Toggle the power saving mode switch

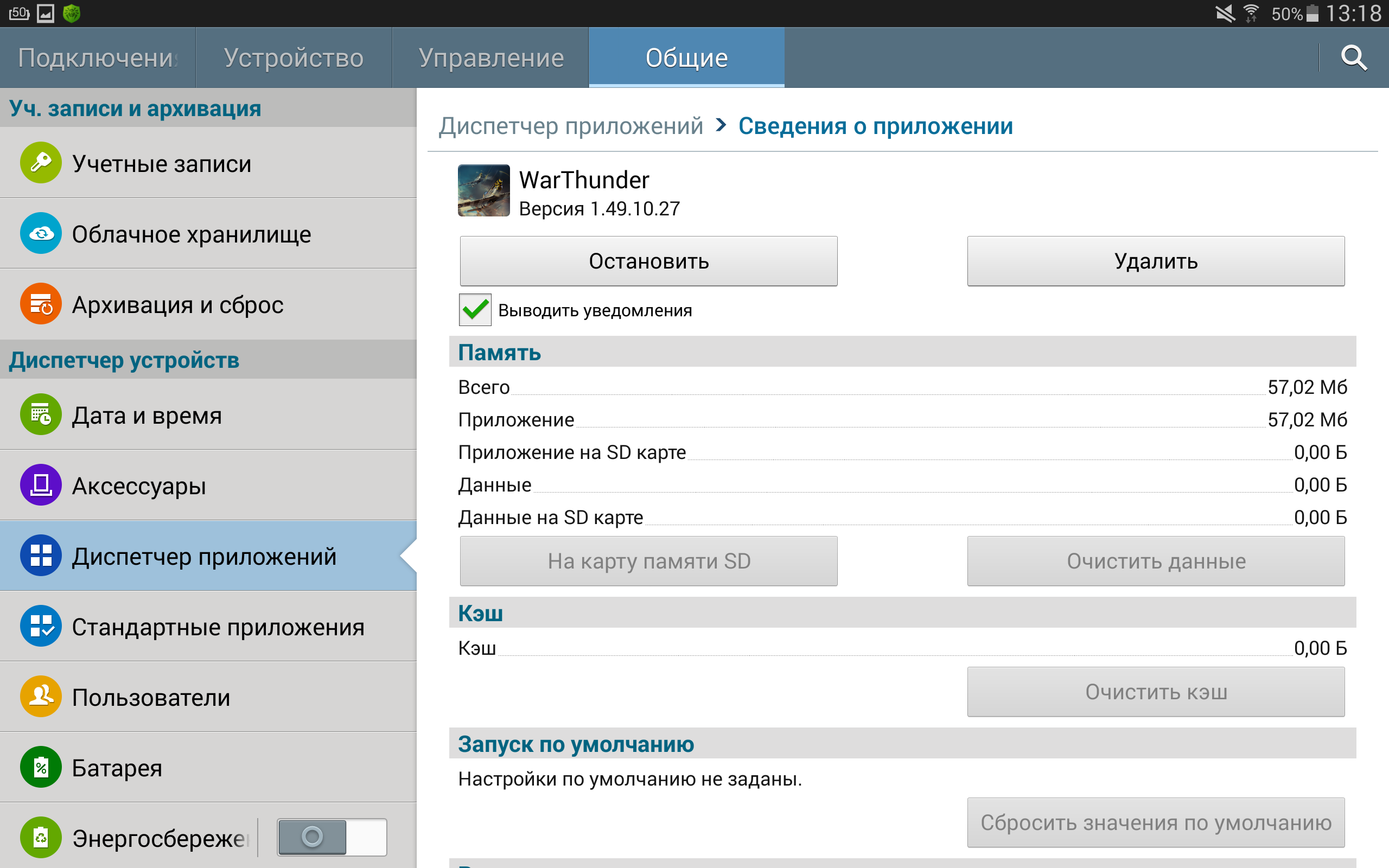click(332, 837)
